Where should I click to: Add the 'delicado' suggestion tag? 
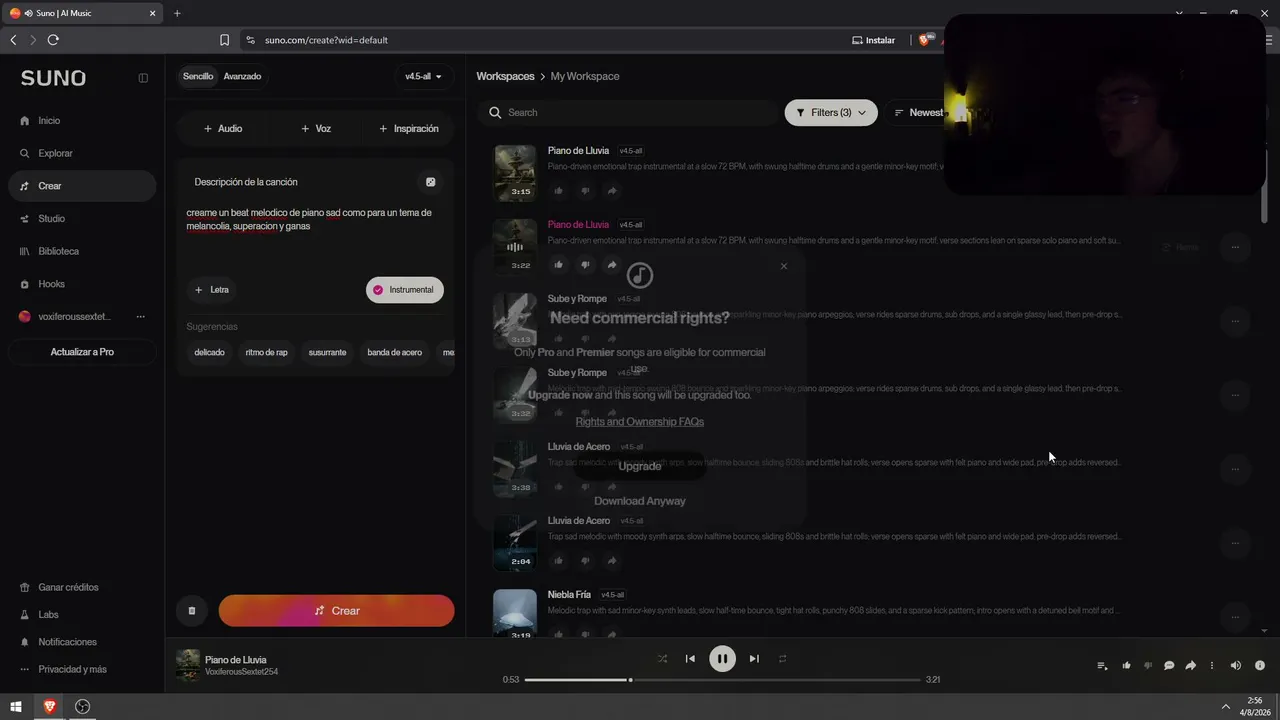point(210,353)
